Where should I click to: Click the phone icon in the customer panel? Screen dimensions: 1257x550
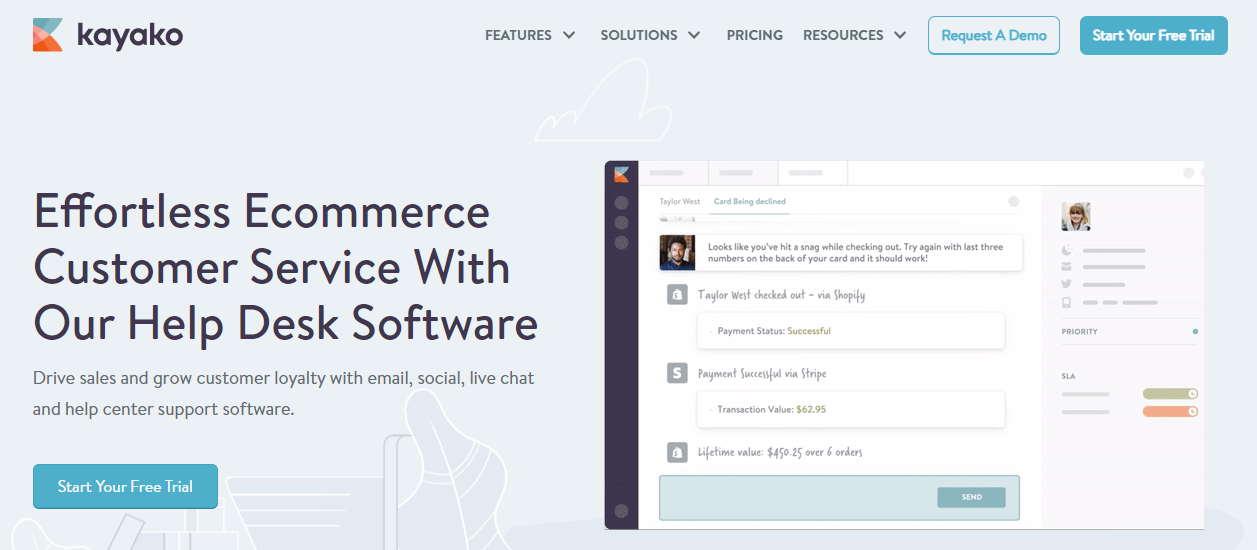(x=1067, y=302)
